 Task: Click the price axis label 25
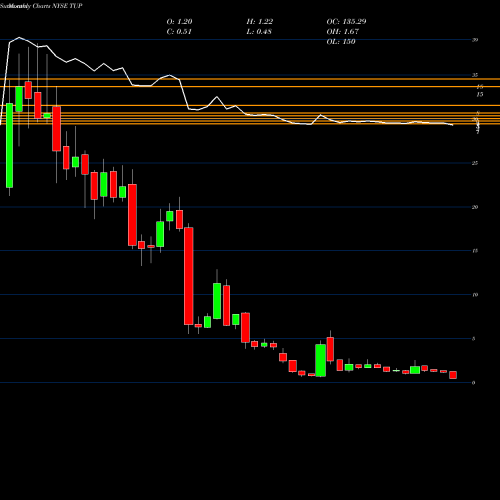point(475,163)
